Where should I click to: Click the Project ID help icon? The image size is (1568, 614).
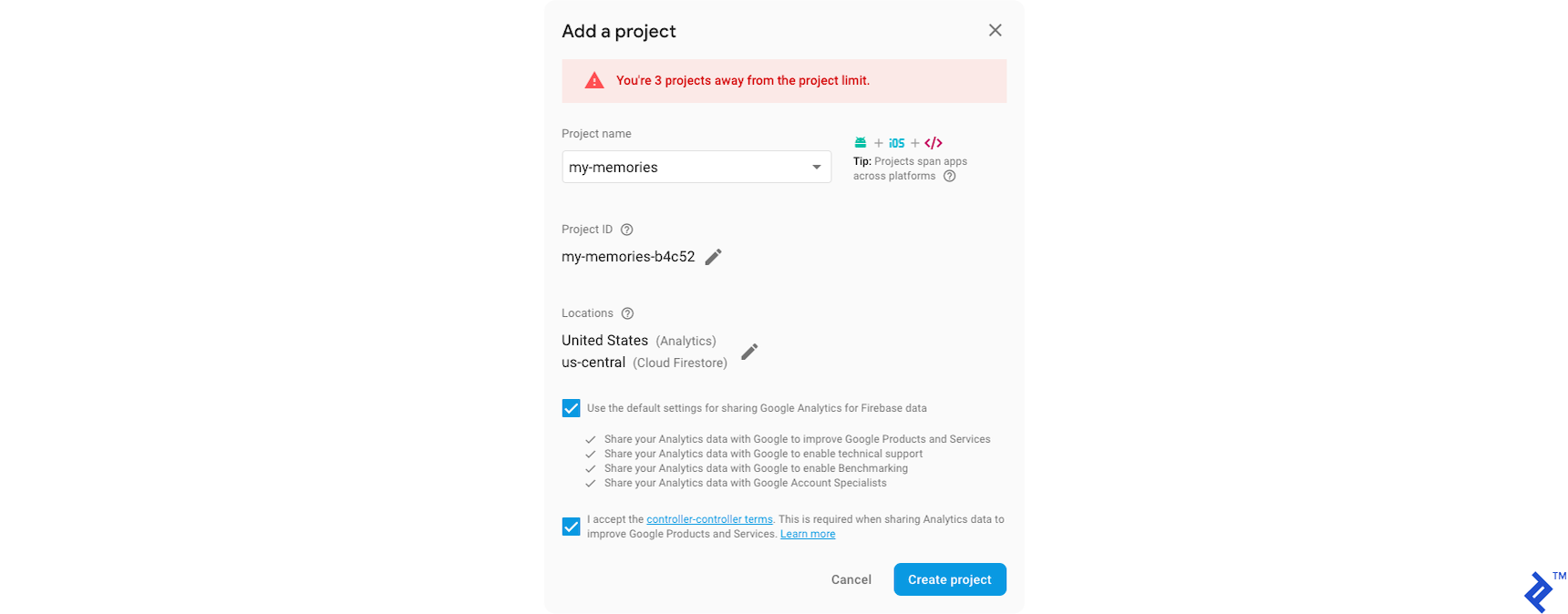click(626, 229)
